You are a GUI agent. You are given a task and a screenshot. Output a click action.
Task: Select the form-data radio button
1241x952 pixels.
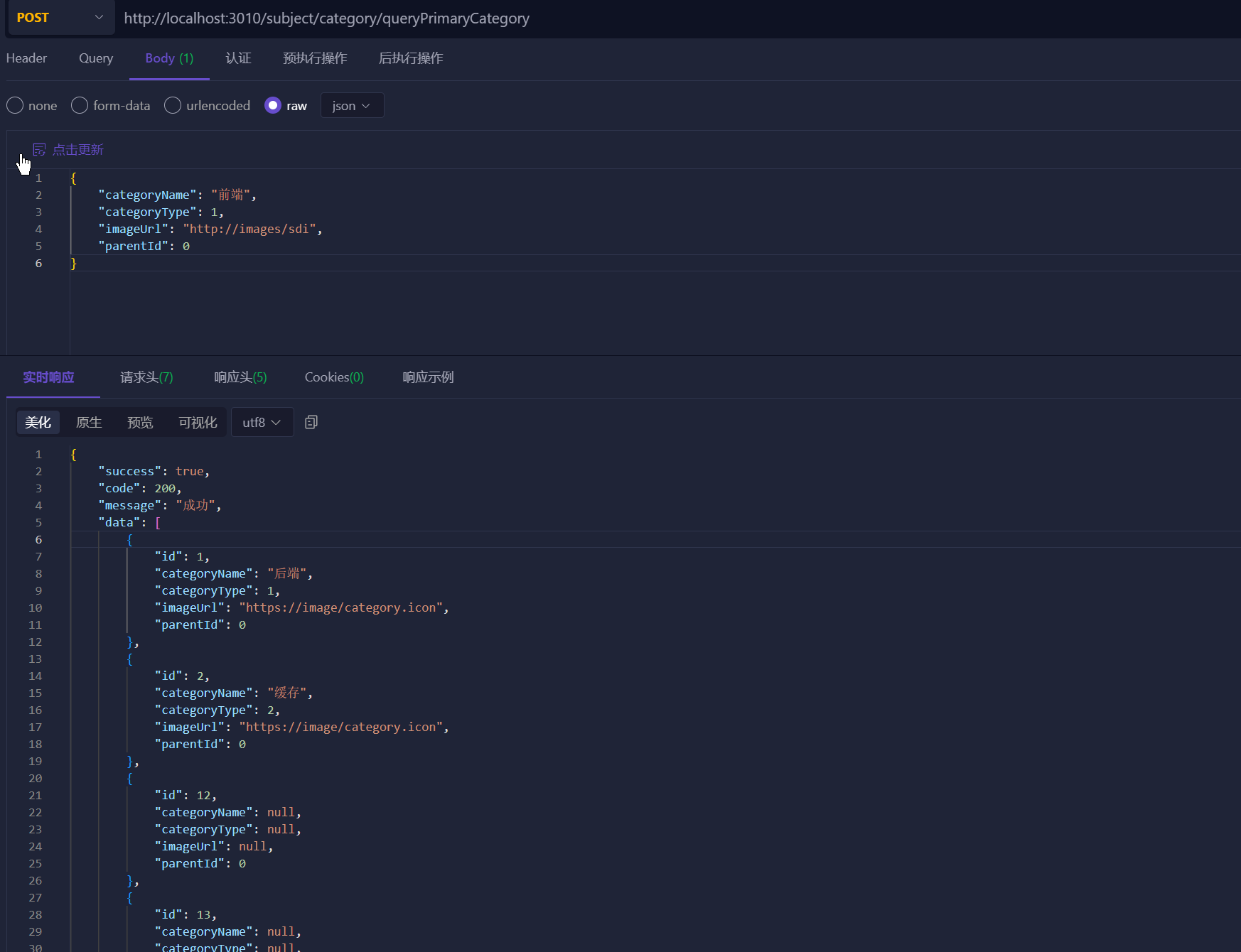[80, 106]
